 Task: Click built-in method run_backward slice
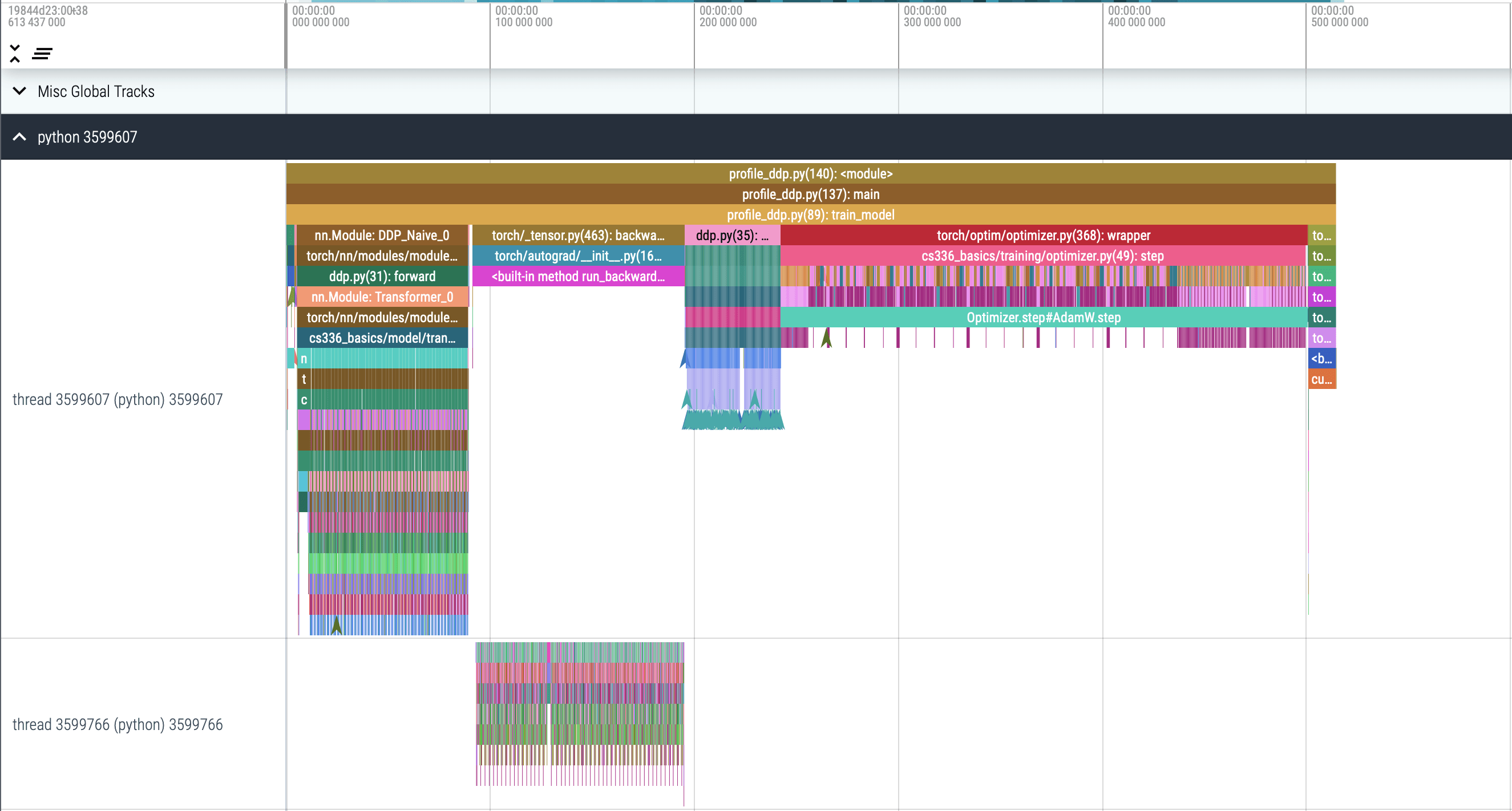(x=578, y=277)
